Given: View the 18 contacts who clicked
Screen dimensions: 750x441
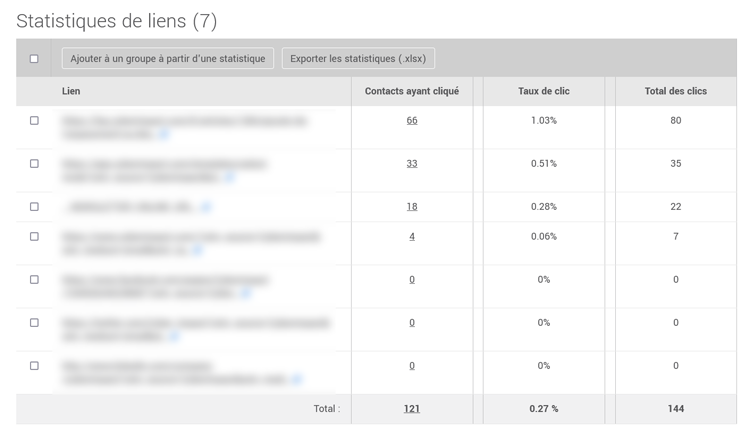Looking at the screenshot, I should coord(412,207).
